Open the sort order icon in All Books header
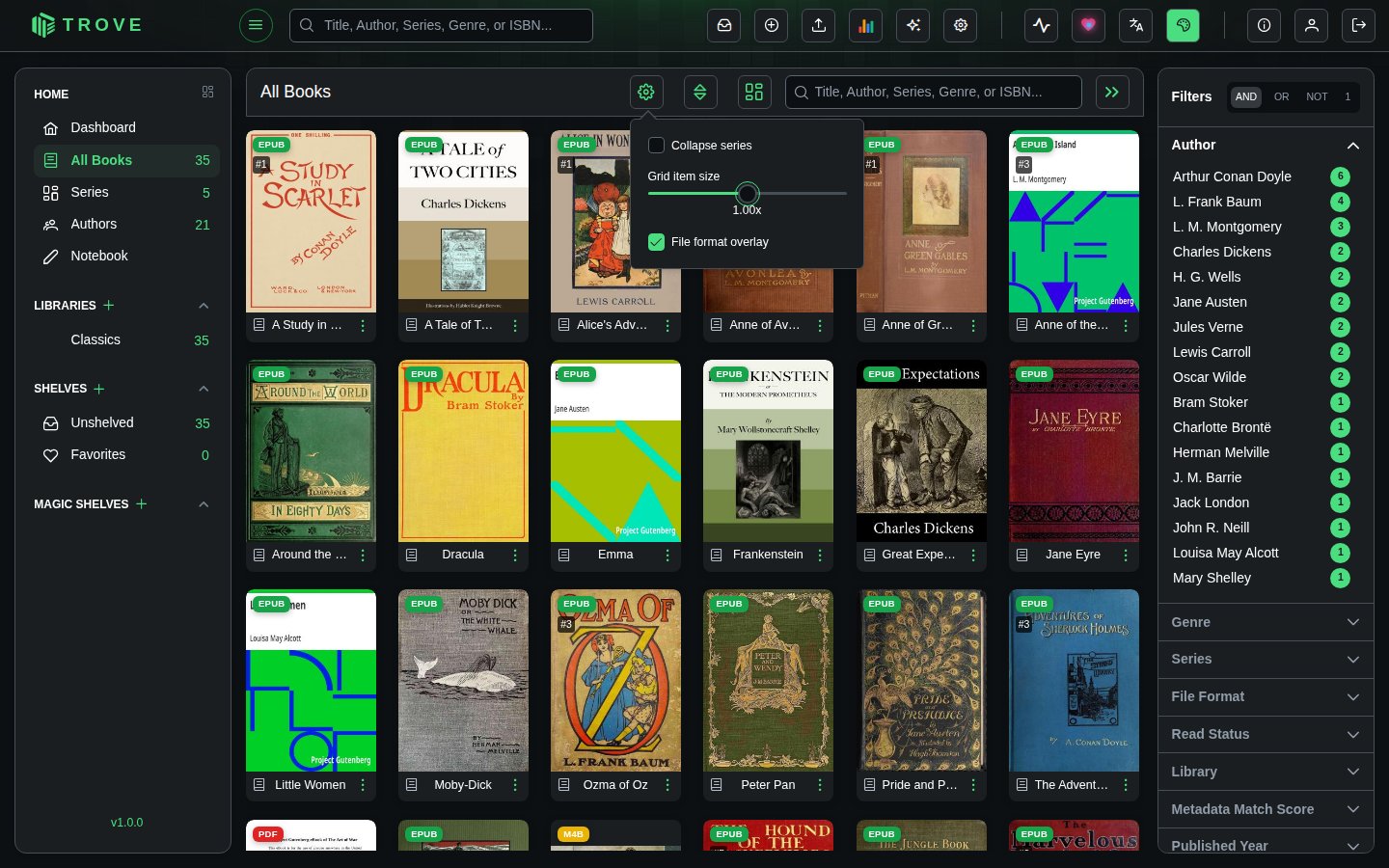 click(x=700, y=92)
